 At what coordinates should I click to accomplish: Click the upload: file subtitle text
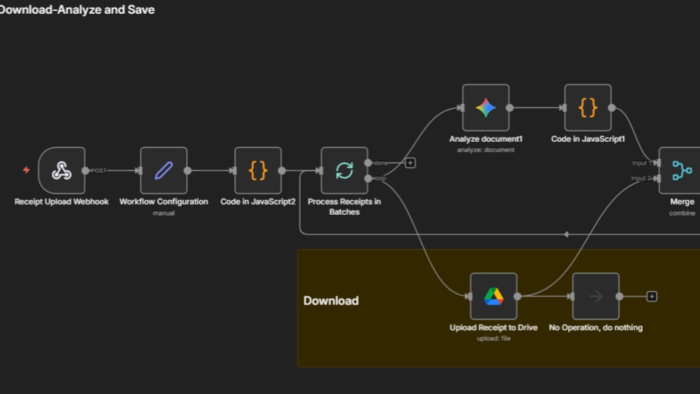coord(494,339)
